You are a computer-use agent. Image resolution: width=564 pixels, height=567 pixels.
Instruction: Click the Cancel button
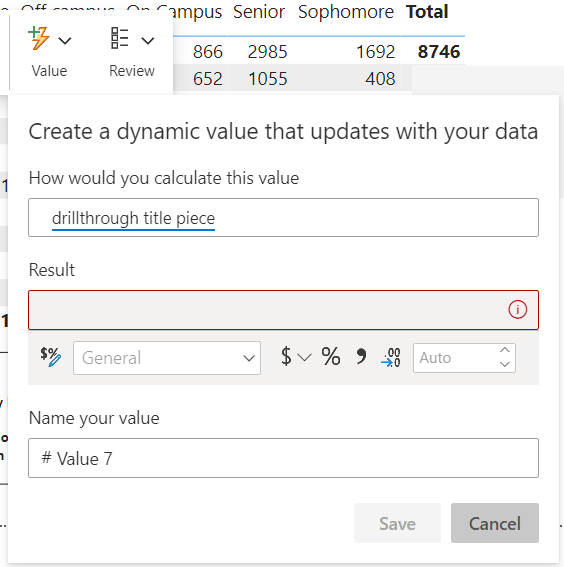click(495, 523)
